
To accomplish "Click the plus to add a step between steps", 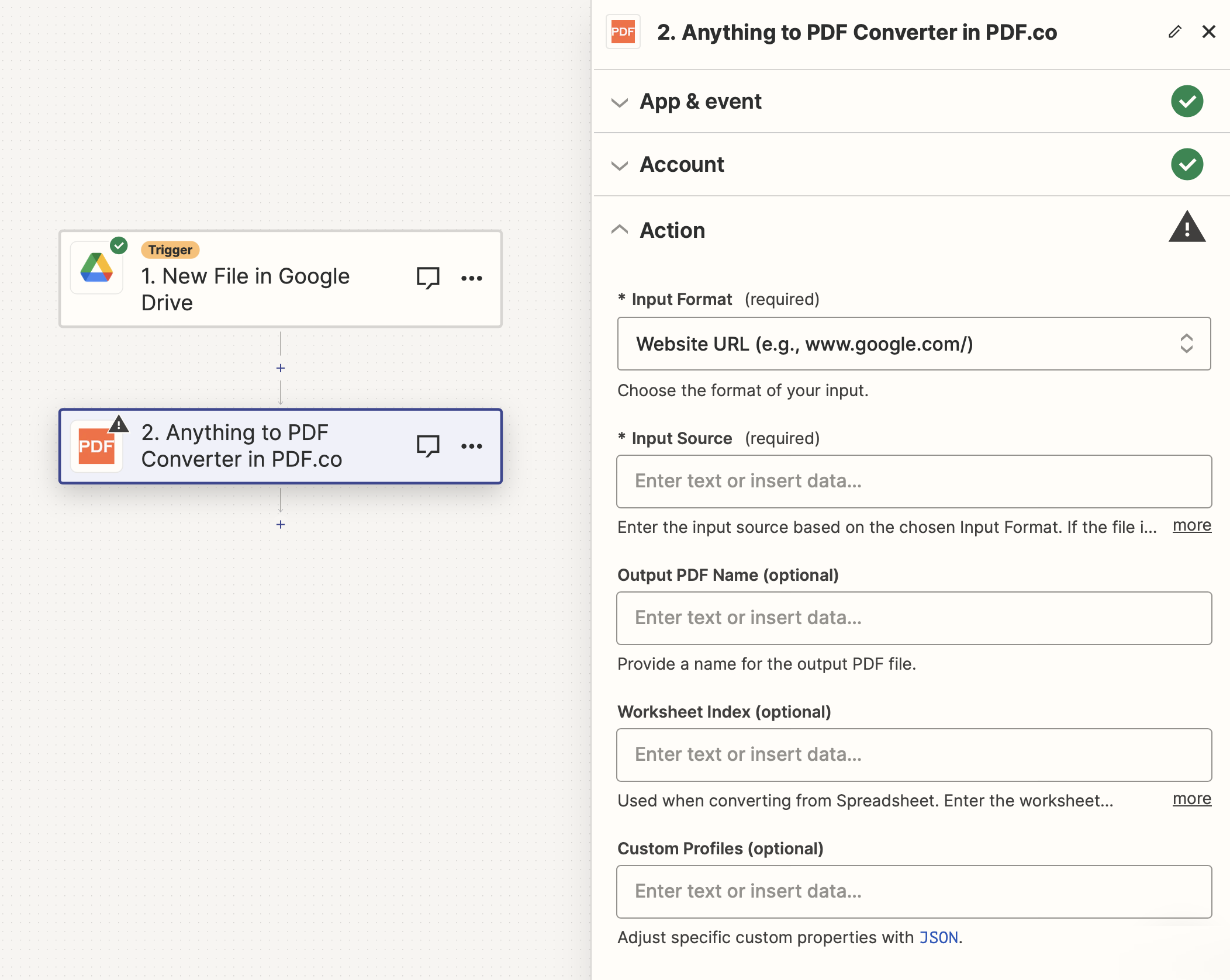I will (x=281, y=368).
